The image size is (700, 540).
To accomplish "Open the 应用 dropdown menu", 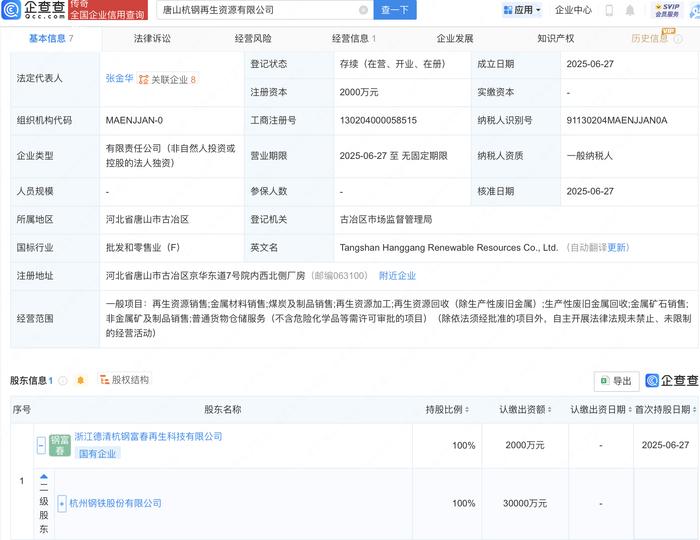I will [521, 10].
